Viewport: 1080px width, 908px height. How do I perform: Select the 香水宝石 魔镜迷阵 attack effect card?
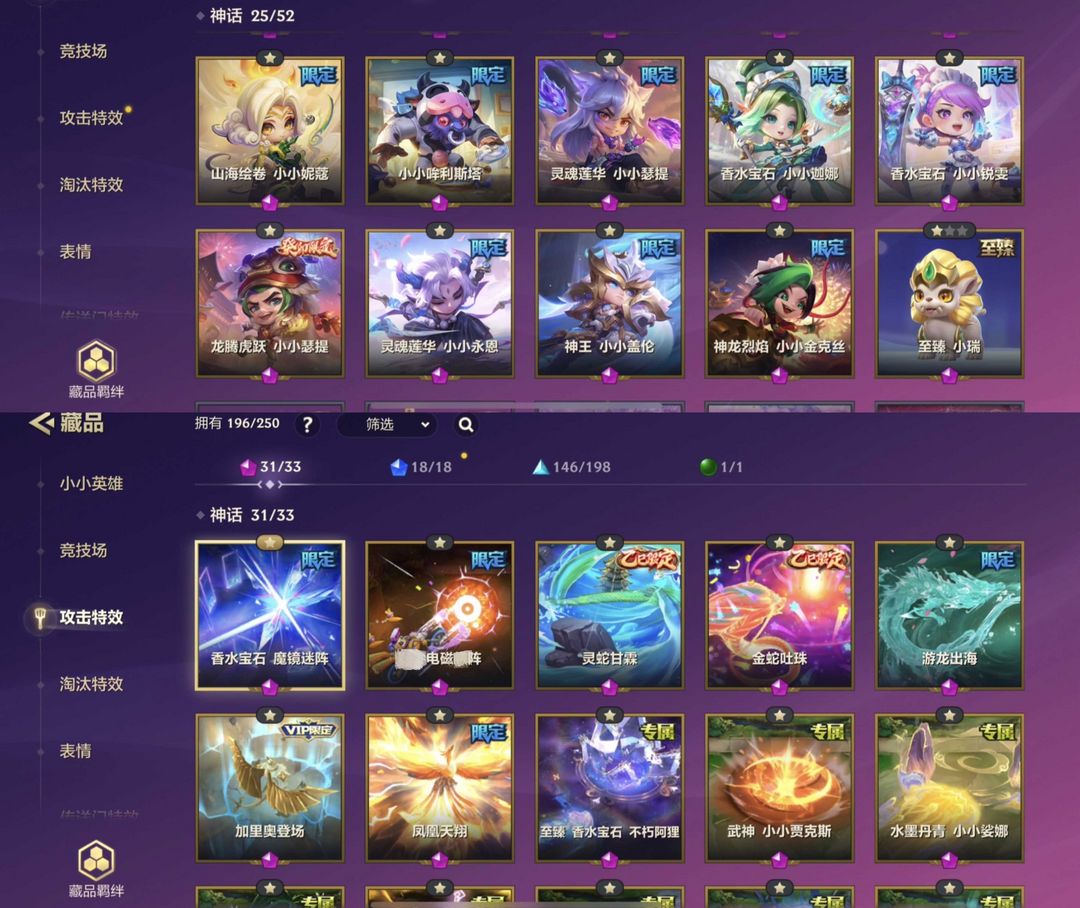[270, 616]
